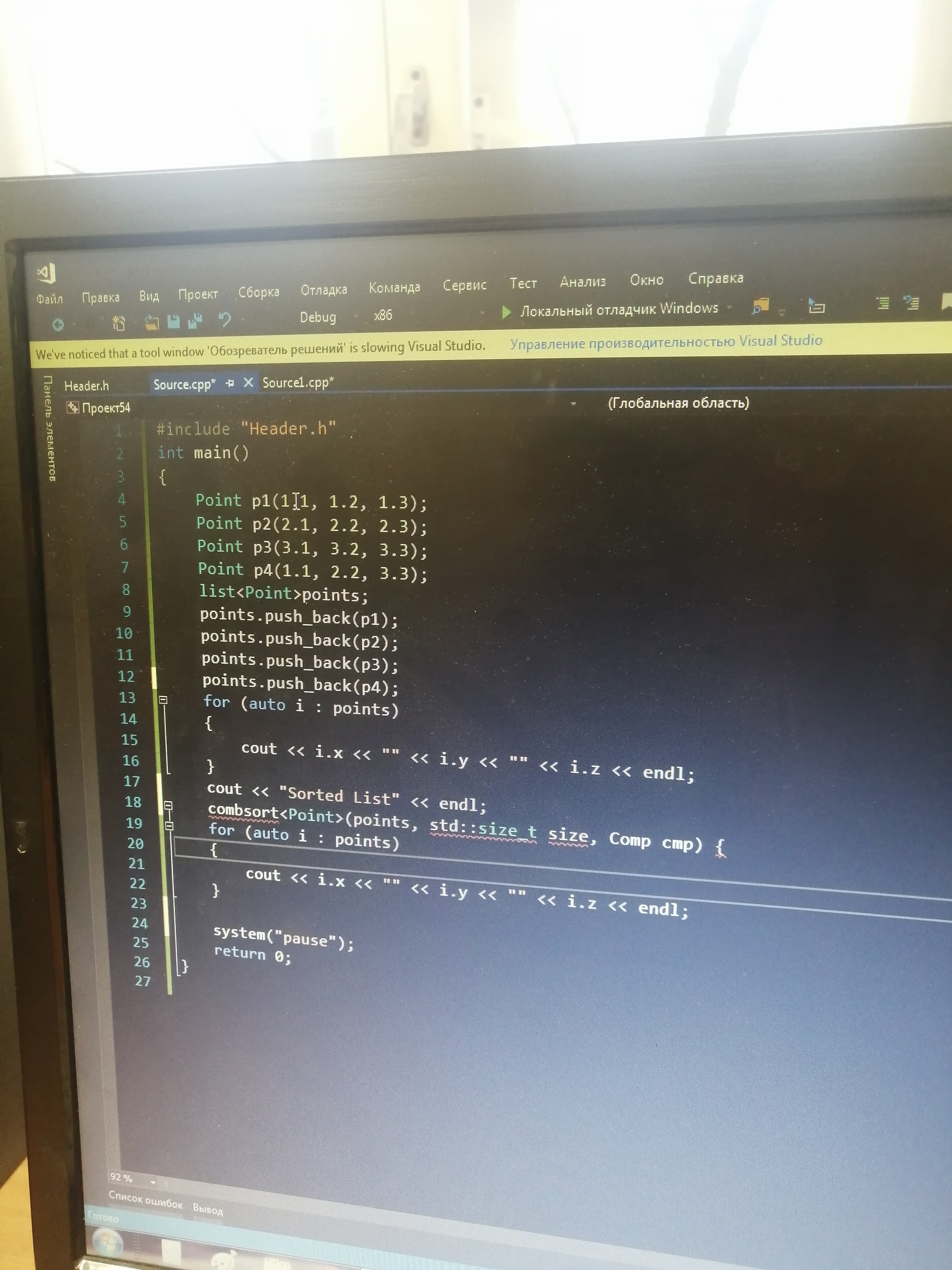Viewport: 952px width, 1270px height.
Task: Click the Готово status bar text
Action: click(103, 1216)
